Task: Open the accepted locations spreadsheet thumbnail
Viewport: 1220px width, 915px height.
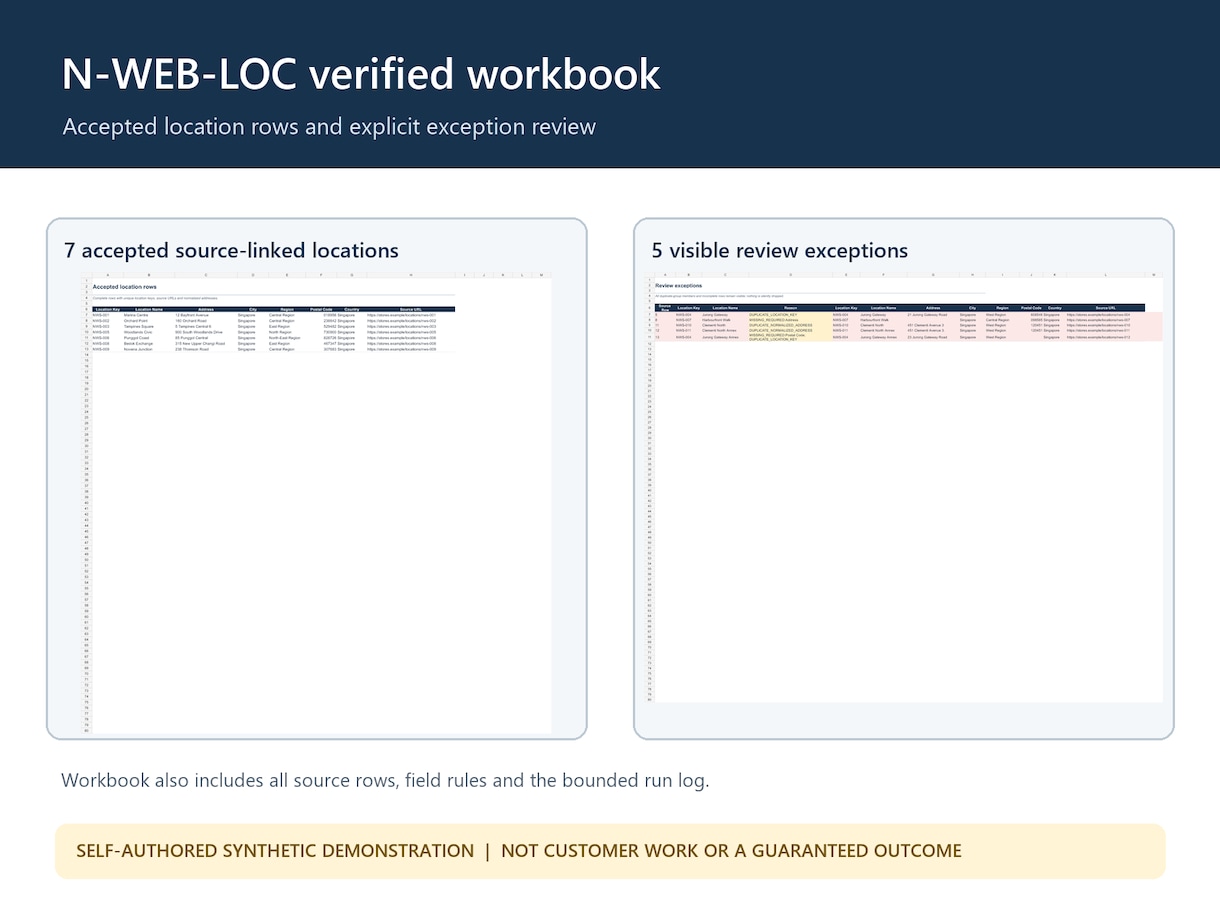Action: point(317,504)
